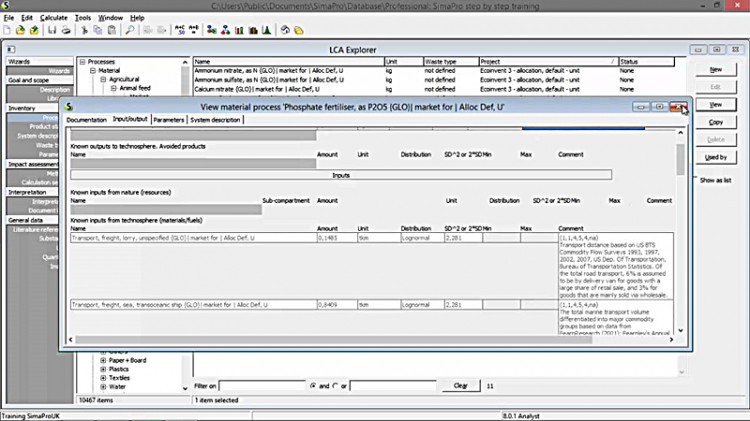Click the process window horizontal scrollbar thumb
Viewport: 750px width, 421px height.
(x=334, y=340)
